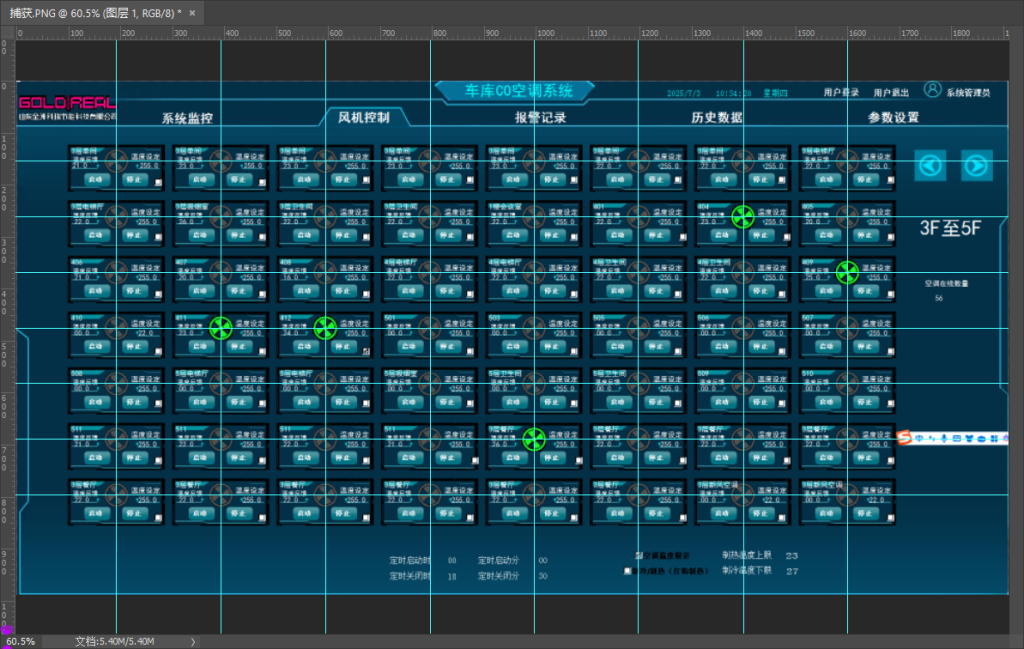Click the 用户登录 link
This screenshot has height=649, width=1024.
pos(841,93)
